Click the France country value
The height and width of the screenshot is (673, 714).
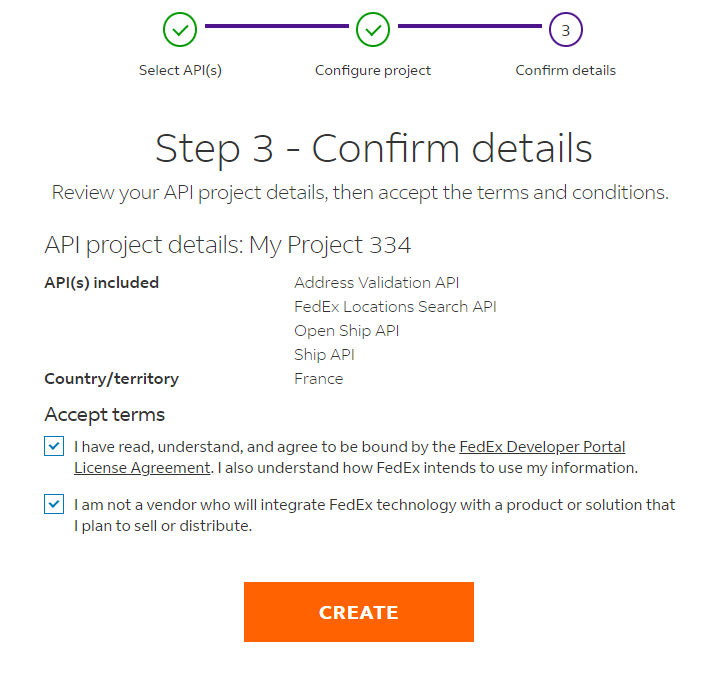click(x=319, y=379)
